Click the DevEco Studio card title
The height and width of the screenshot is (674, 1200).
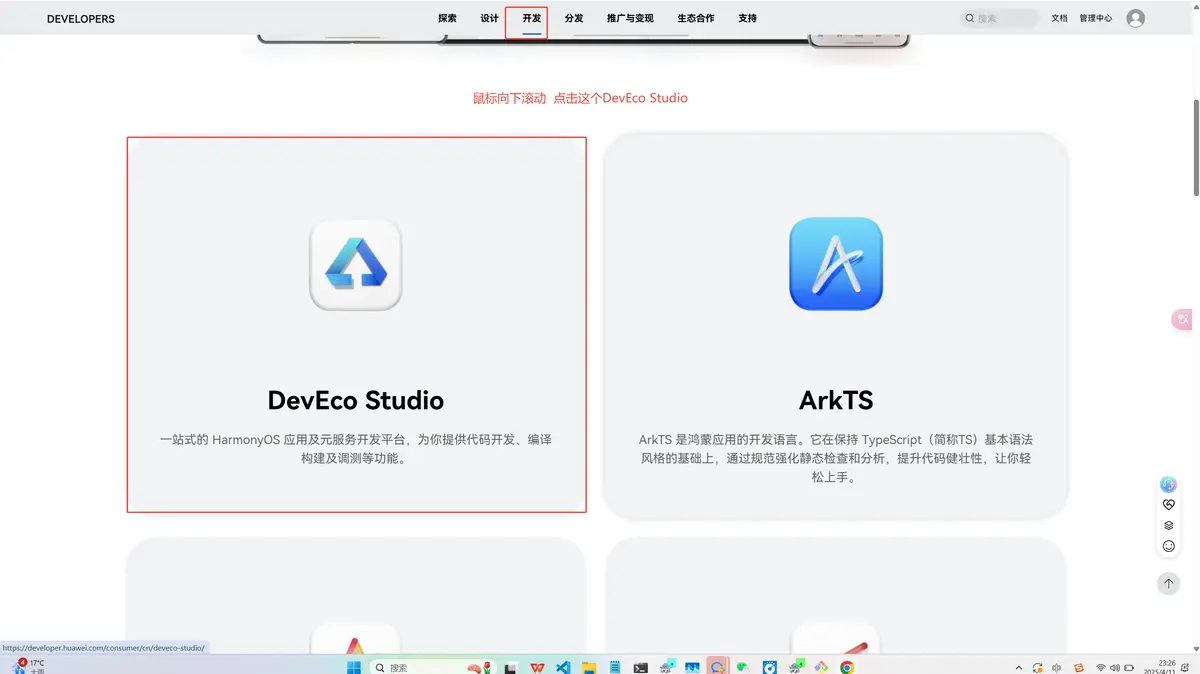[x=356, y=400]
